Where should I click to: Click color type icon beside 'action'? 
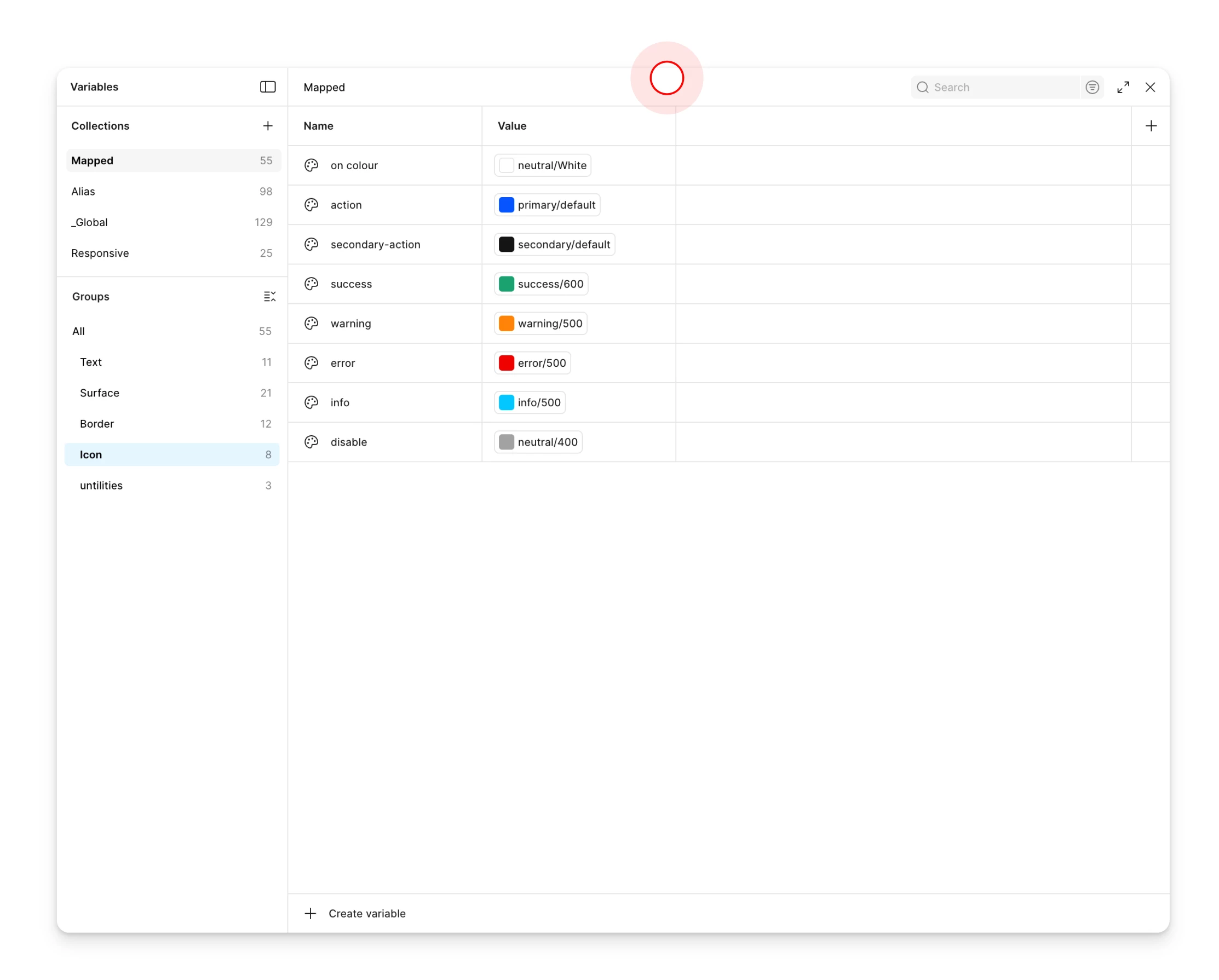[311, 205]
